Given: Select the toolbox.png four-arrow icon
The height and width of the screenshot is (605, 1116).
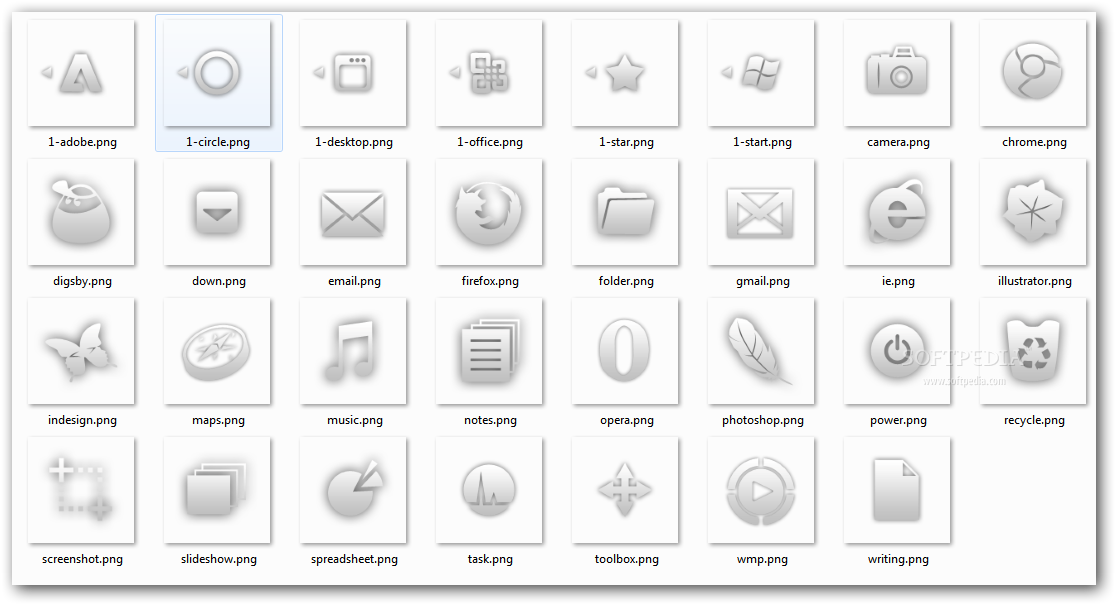Looking at the screenshot, I should point(625,490).
